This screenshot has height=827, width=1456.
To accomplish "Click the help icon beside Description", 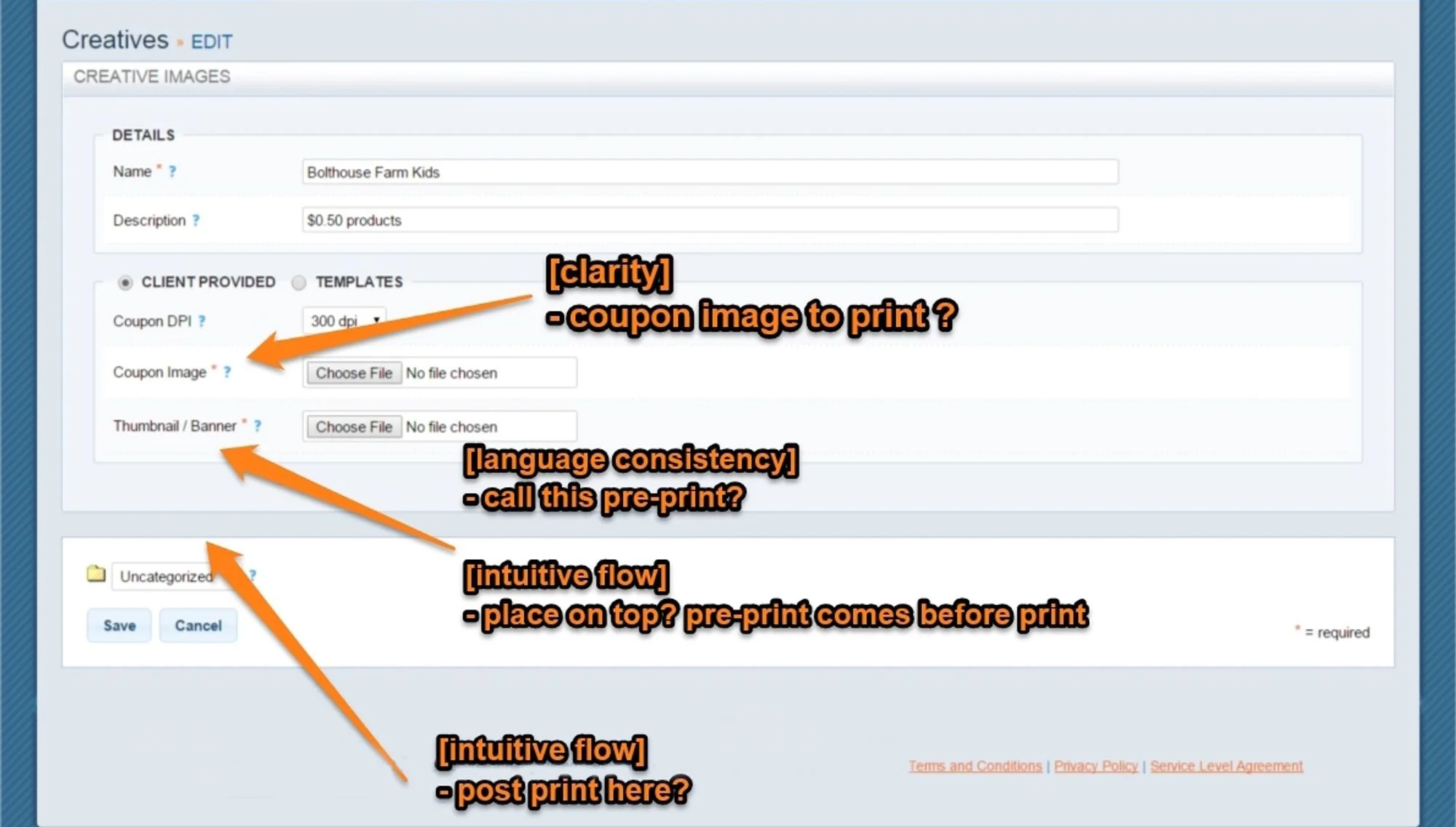I will click(196, 220).
